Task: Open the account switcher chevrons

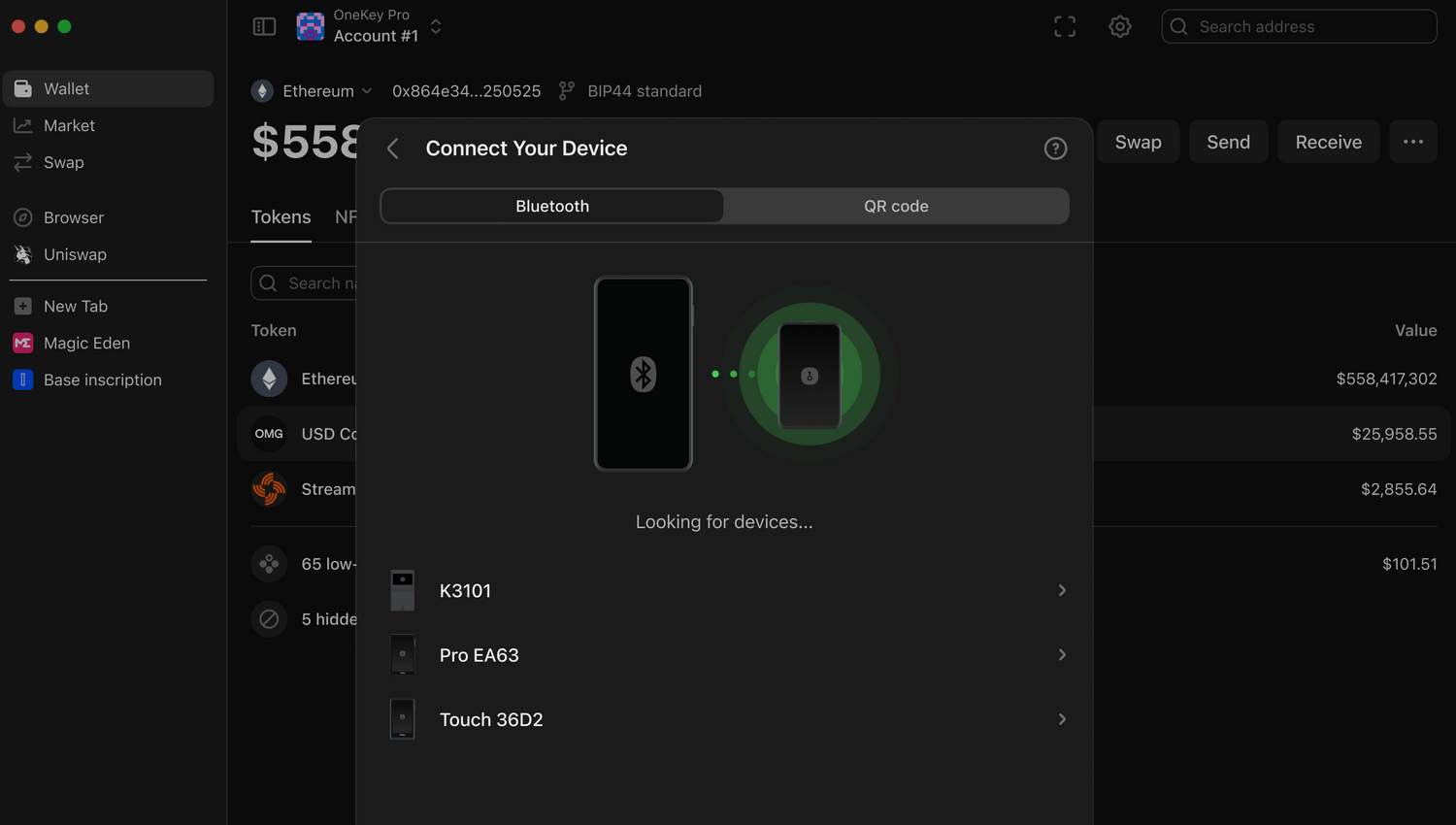Action: pyautogui.click(x=436, y=26)
